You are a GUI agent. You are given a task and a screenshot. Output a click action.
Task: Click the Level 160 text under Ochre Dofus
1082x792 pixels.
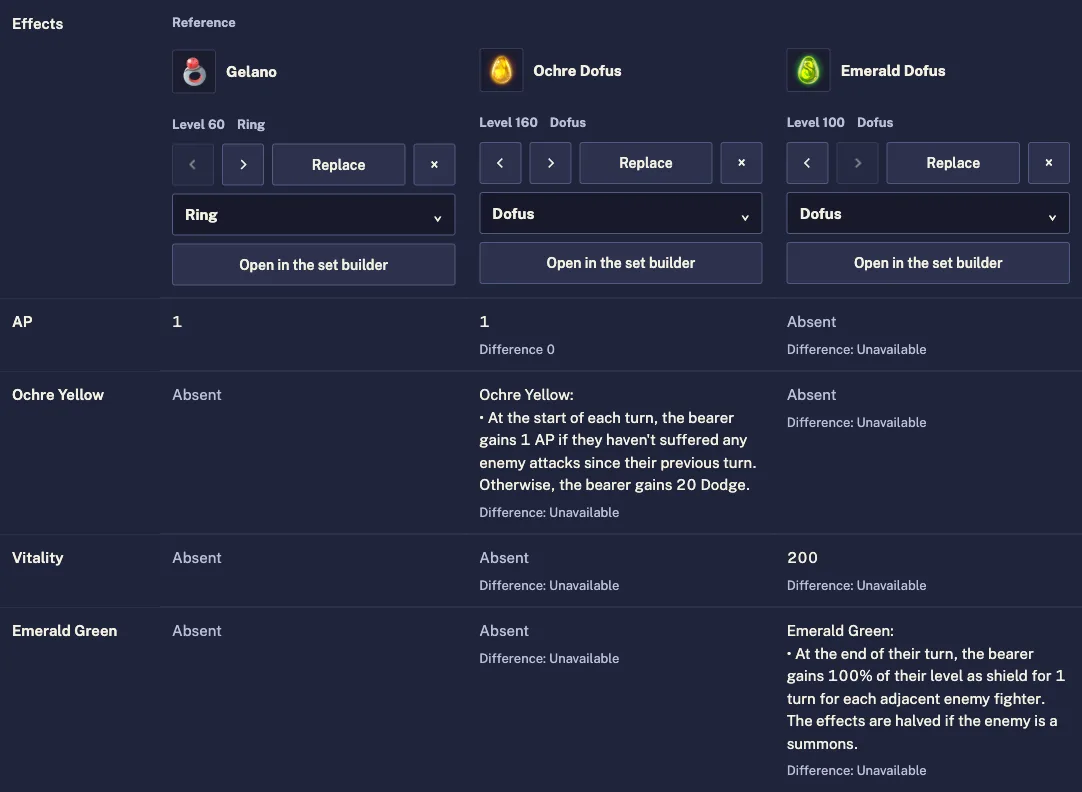click(508, 122)
